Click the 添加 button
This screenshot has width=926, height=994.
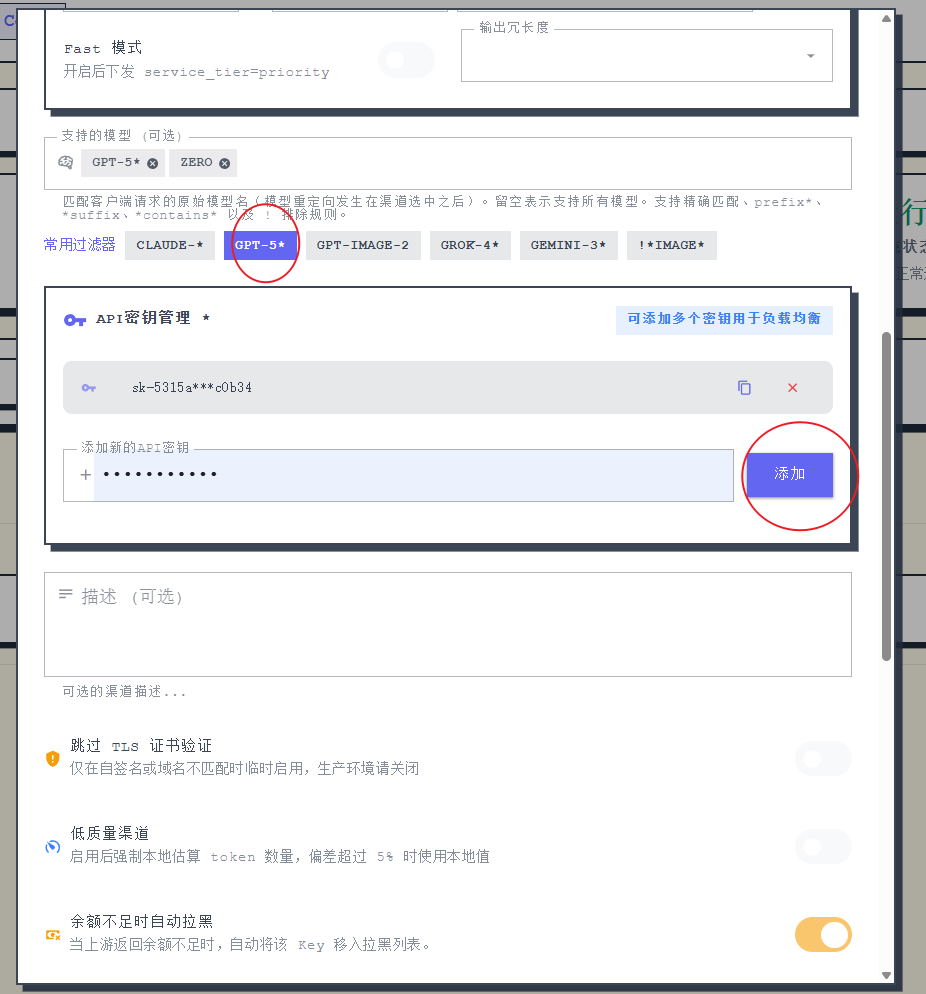[790, 474]
